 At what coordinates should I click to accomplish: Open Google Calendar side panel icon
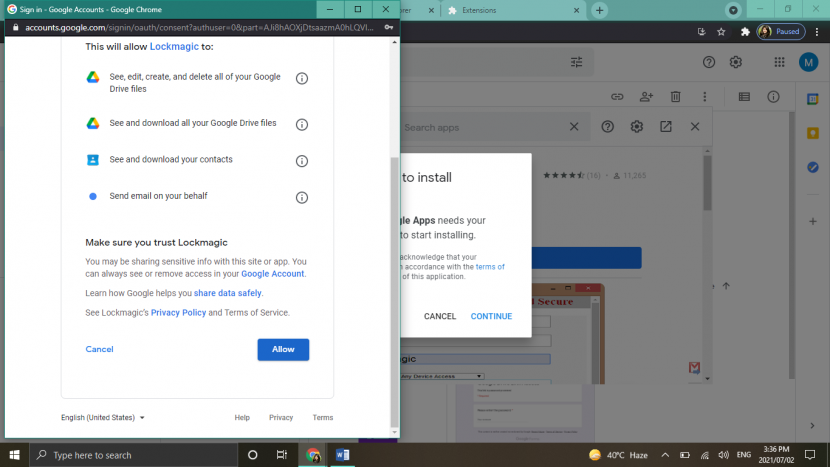pos(813,99)
